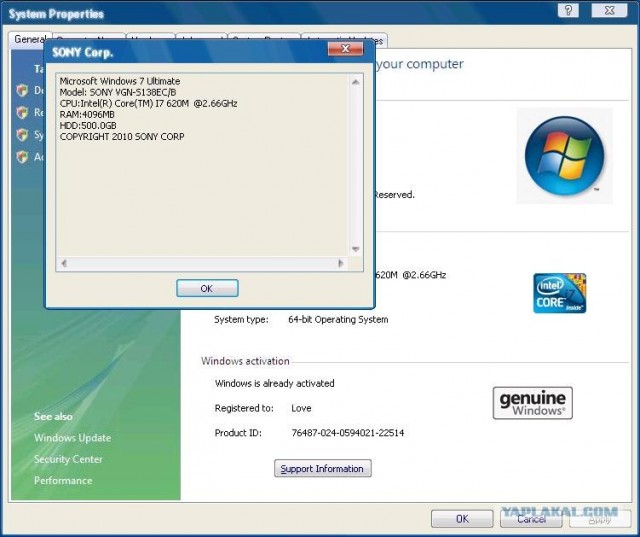
Task: Close the SONY Corp. dialog
Action: (x=345, y=49)
